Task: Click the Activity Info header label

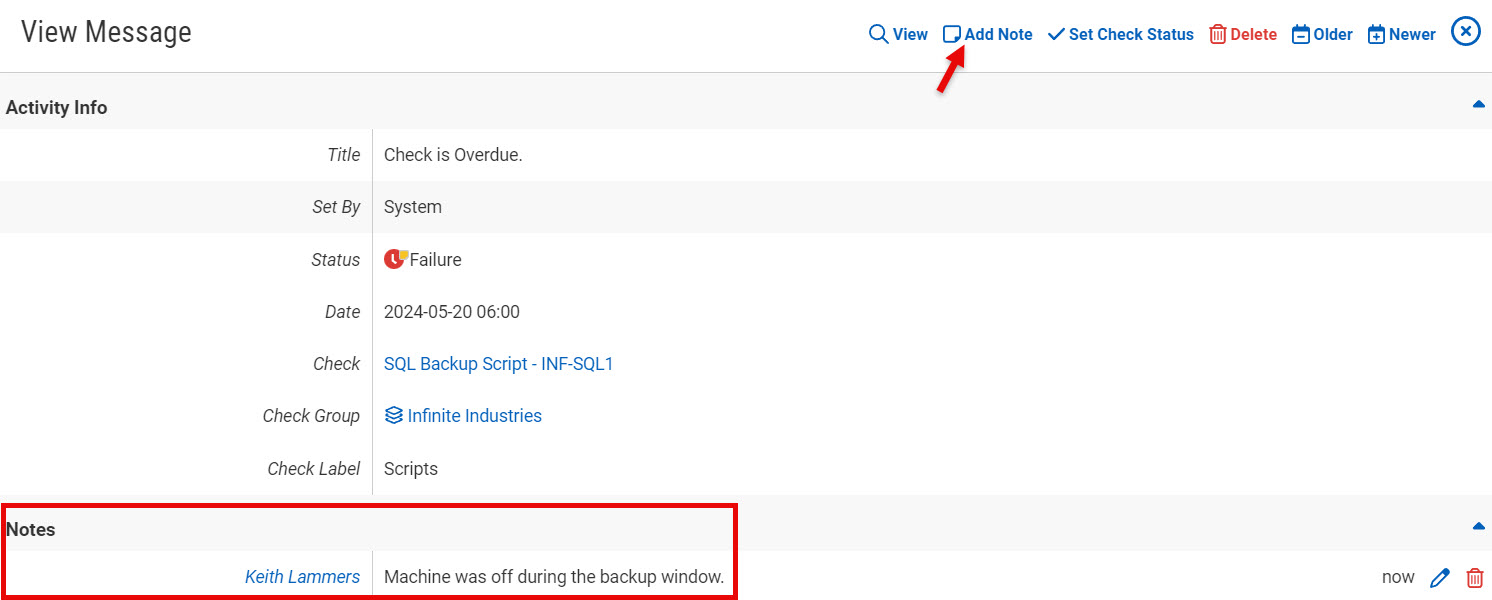Action: click(x=57, y=108)
